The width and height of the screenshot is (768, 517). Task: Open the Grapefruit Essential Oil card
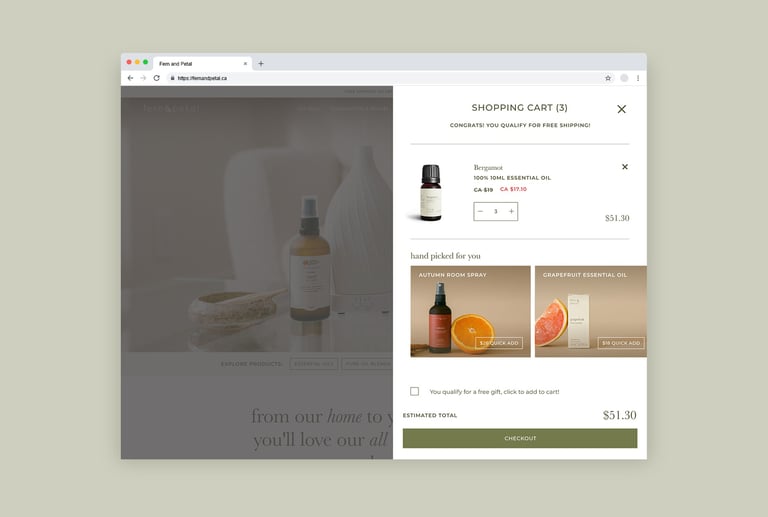[591, 311]
